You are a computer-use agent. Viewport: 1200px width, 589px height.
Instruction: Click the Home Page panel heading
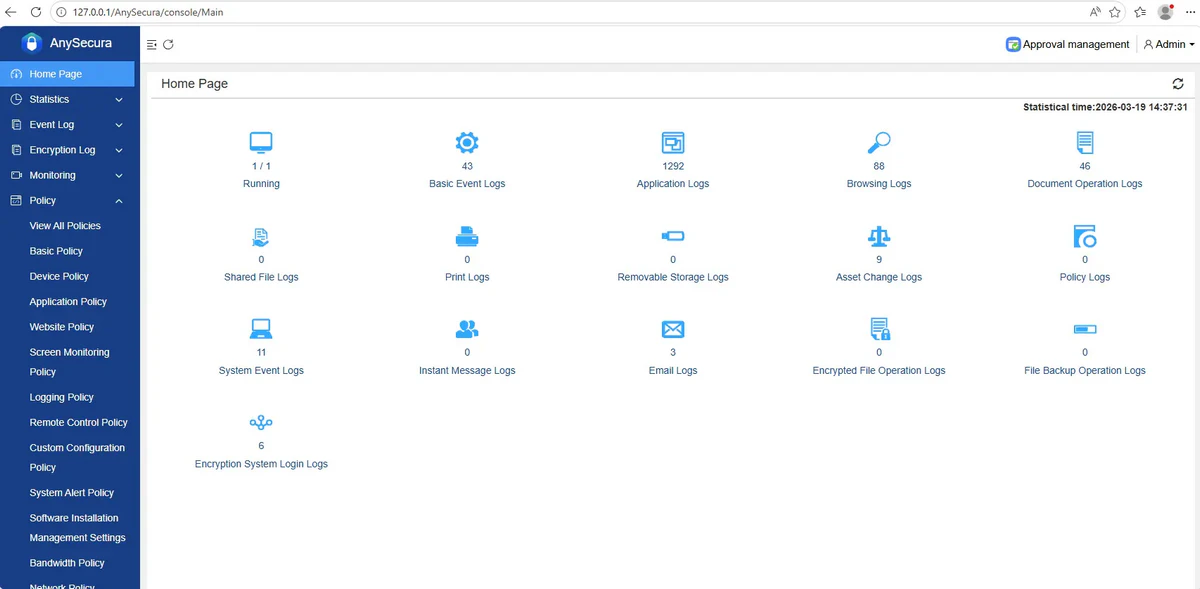(x=194, y=84)
